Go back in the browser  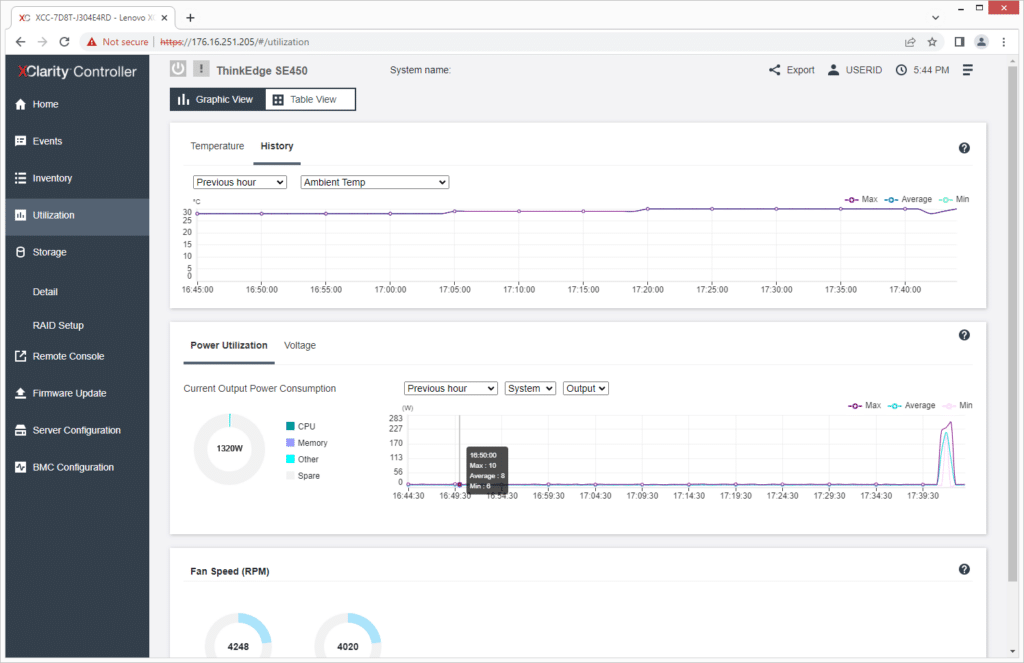click(x=20, y=42)
